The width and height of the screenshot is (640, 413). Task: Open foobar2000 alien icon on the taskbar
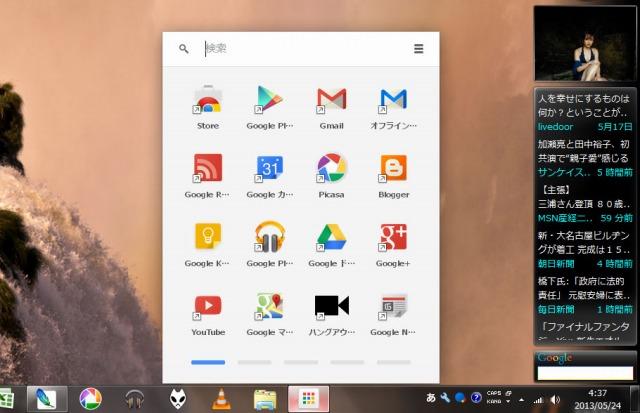click(178, 399)
